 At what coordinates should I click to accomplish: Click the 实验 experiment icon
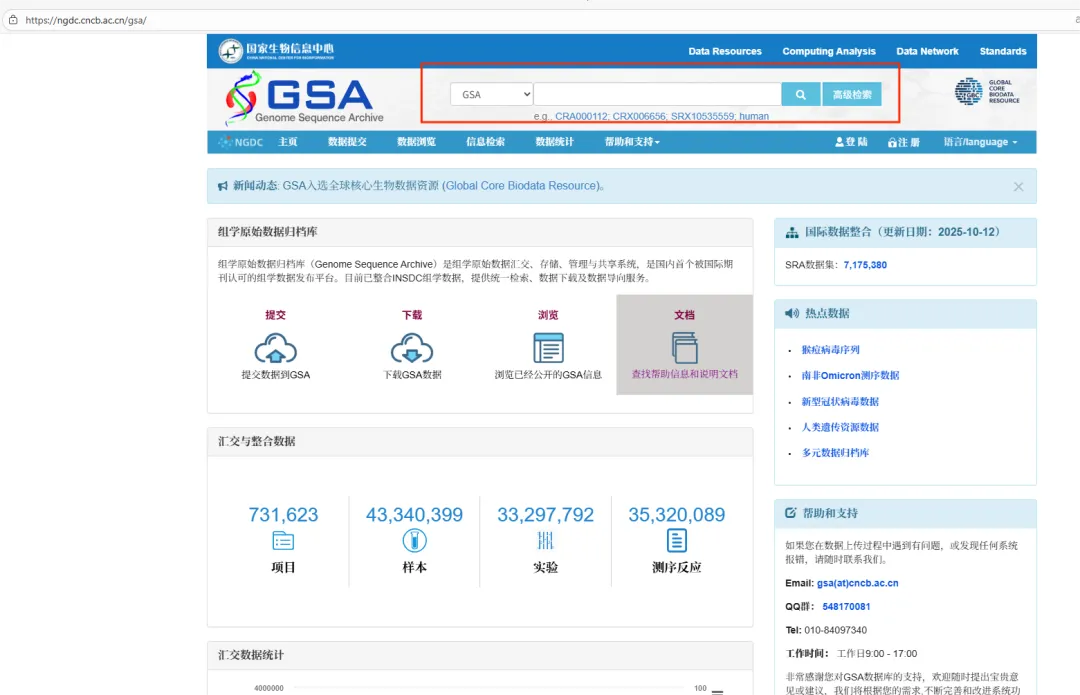546,541
